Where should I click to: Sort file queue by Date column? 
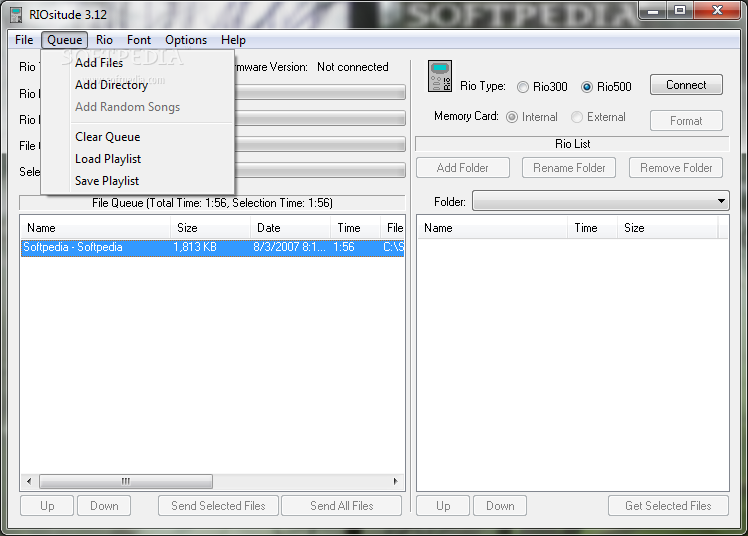pyautogui.click(x=291, y=228)
